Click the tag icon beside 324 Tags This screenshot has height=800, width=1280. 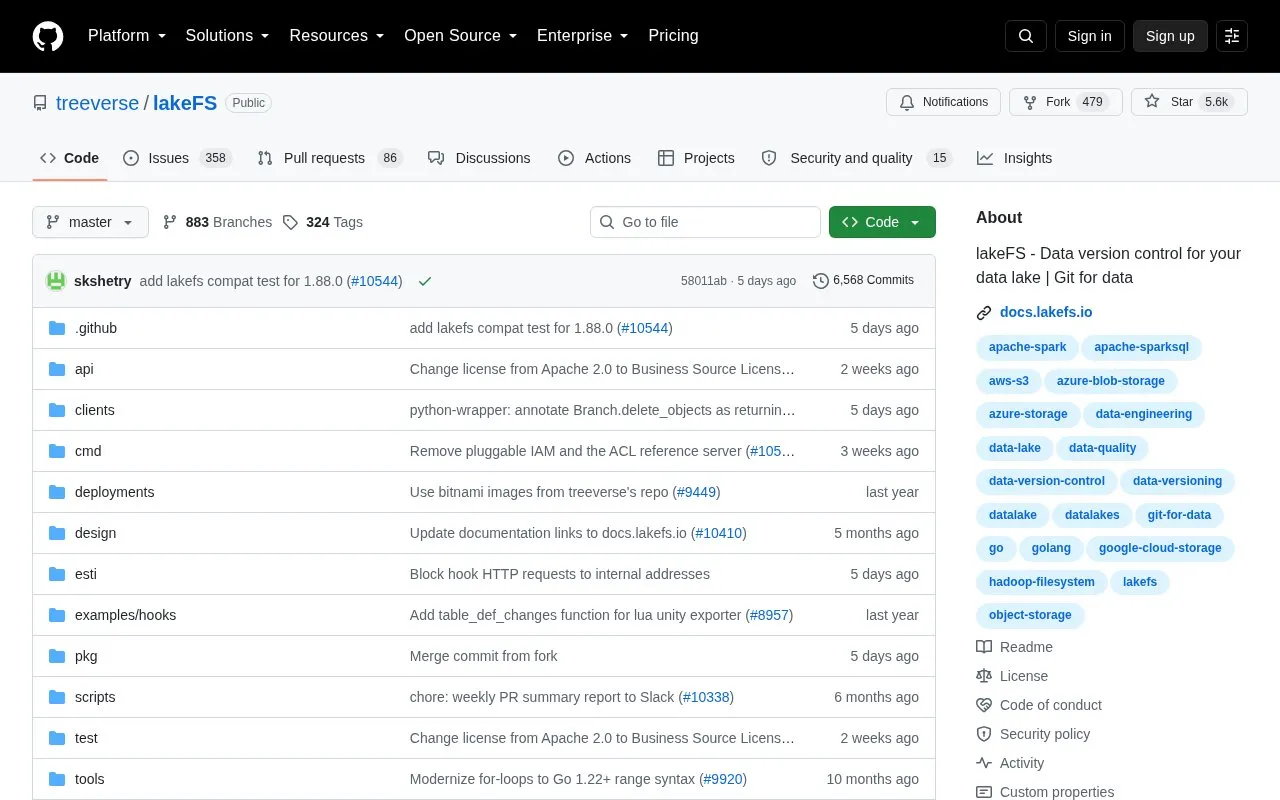(290, 222)
